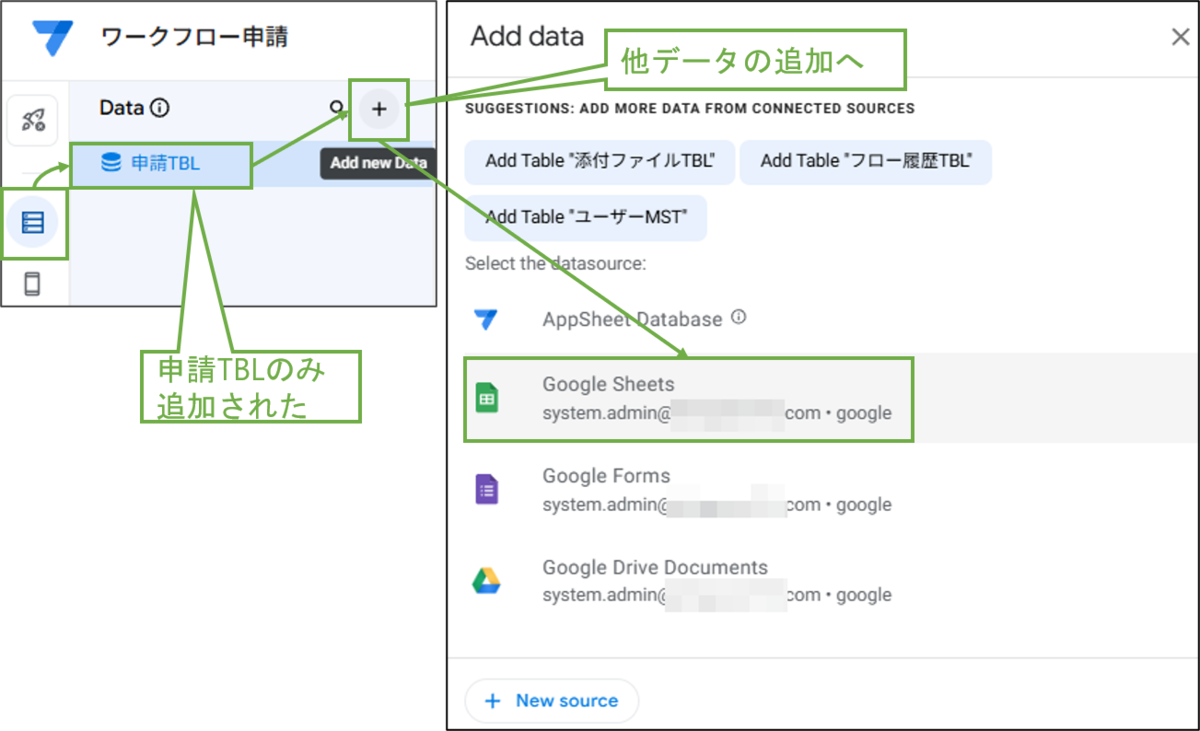Viewport: 1200px width, 731px height.
Task: Add Table フロー履歴TBL
Action: click(x=866, y=161)
